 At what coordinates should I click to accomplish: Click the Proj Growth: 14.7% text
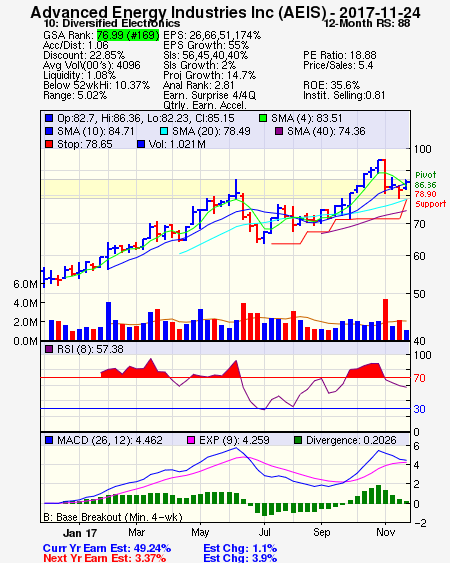point(209,75)
